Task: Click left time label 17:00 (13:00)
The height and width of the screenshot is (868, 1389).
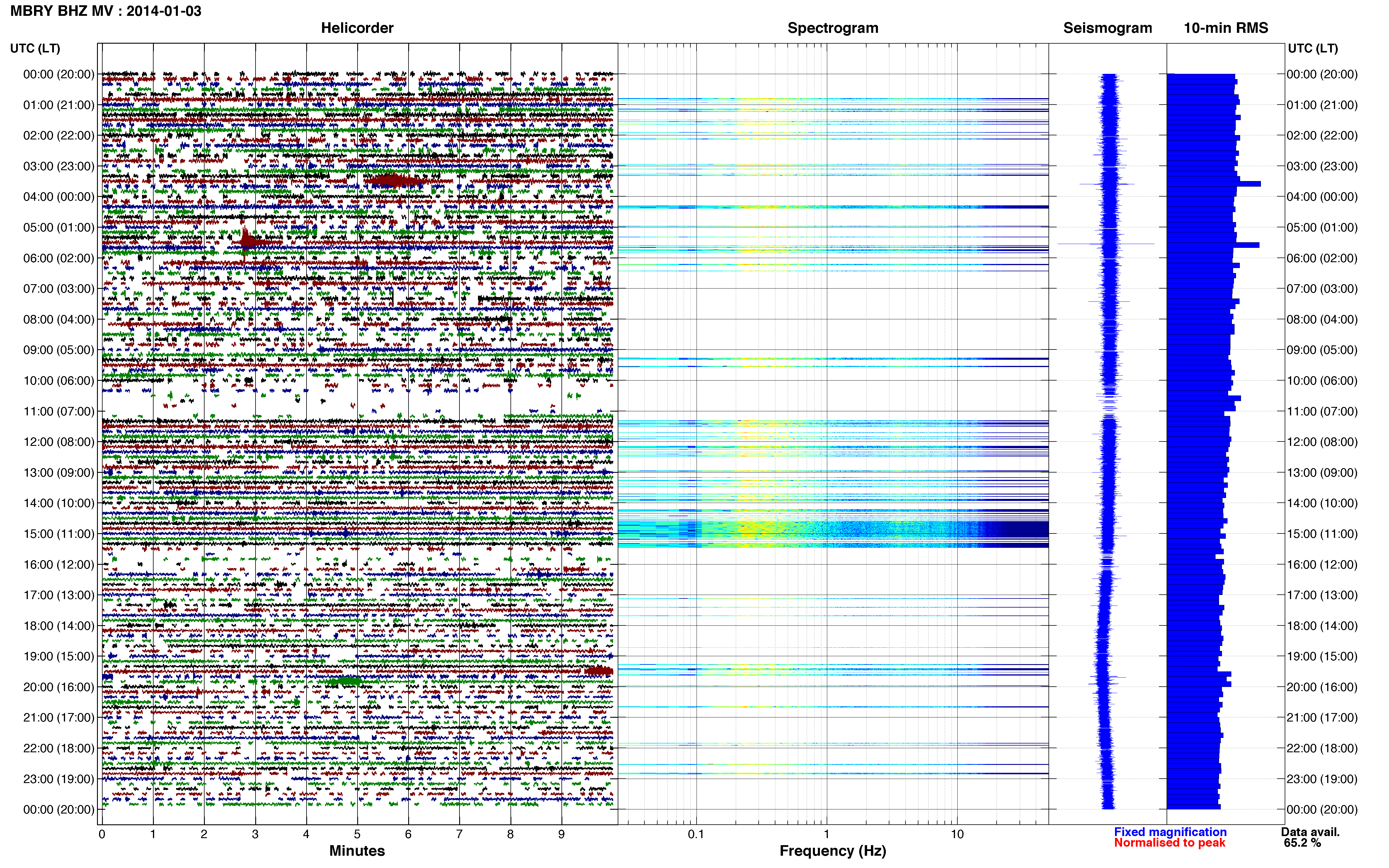Action: click(59, 595)
